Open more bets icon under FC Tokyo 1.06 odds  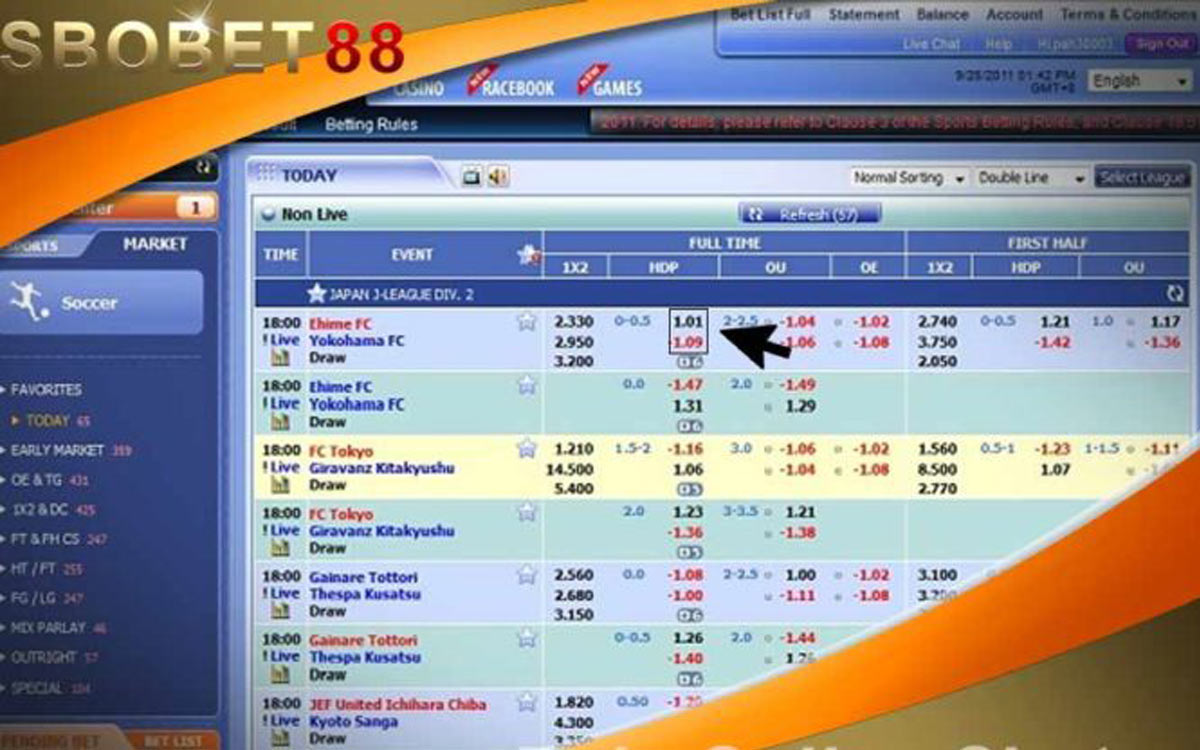[x=691, y=489]
